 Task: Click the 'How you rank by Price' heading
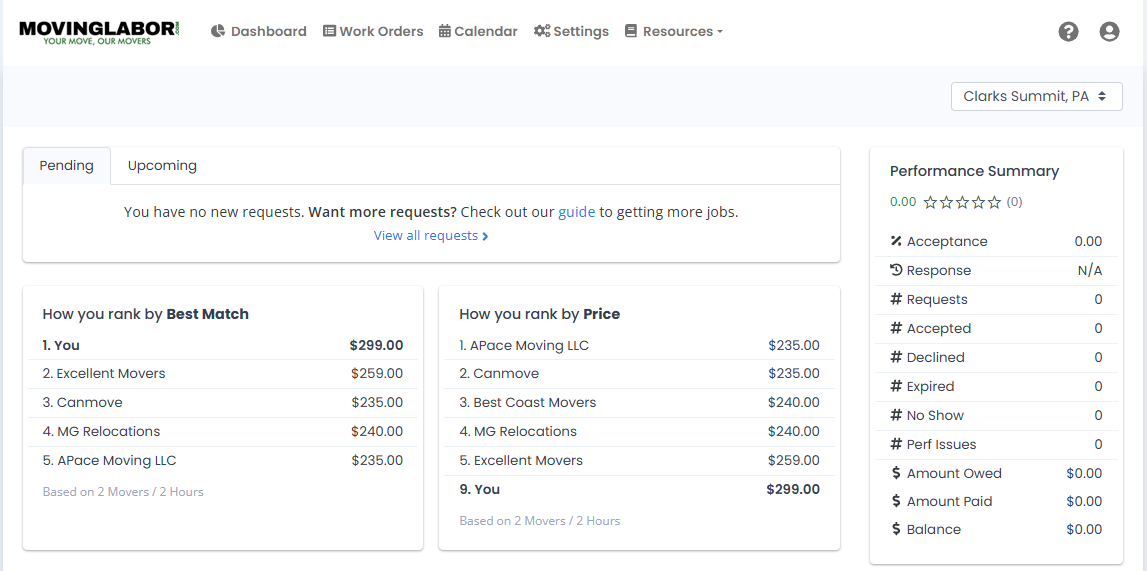click(540, 314)
